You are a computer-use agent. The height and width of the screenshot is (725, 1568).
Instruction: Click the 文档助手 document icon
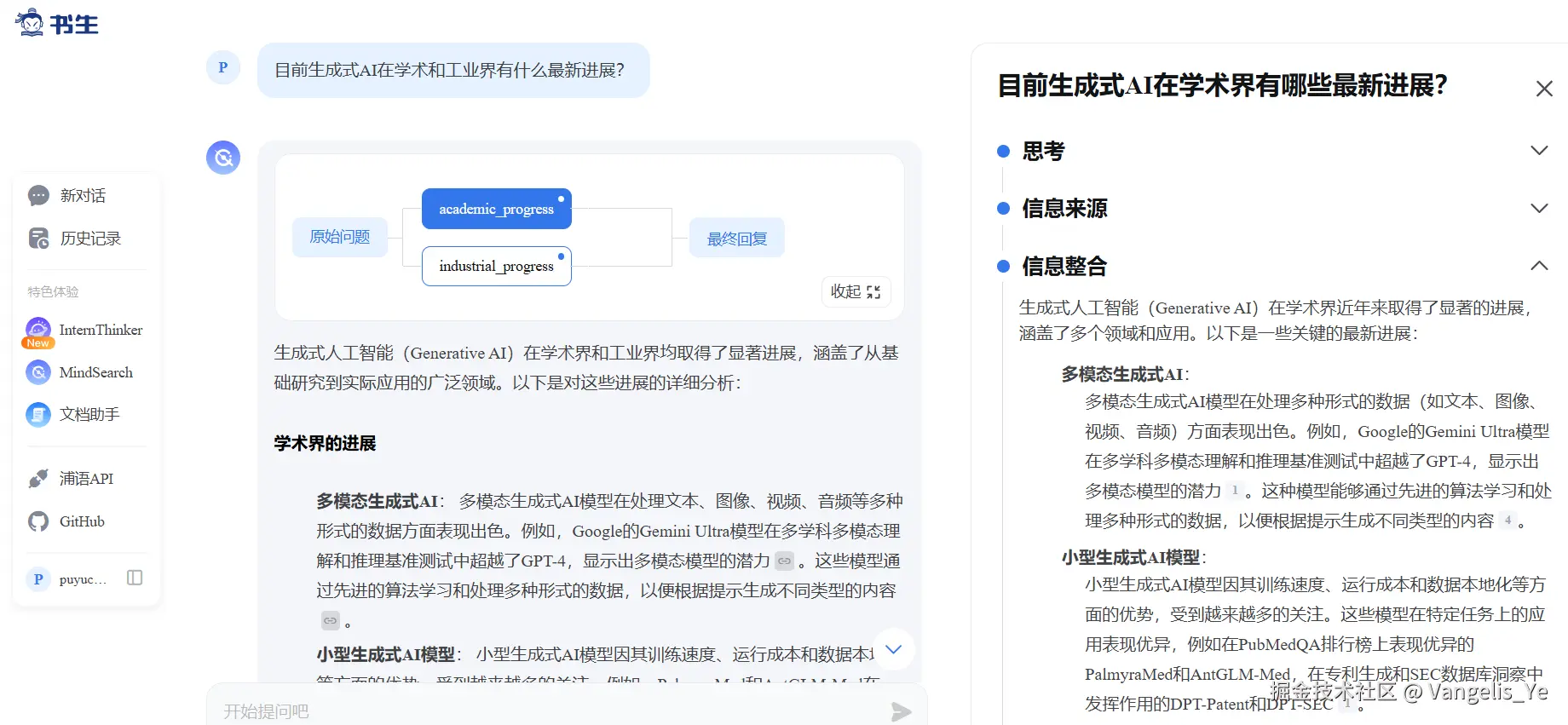click(38, 414)
